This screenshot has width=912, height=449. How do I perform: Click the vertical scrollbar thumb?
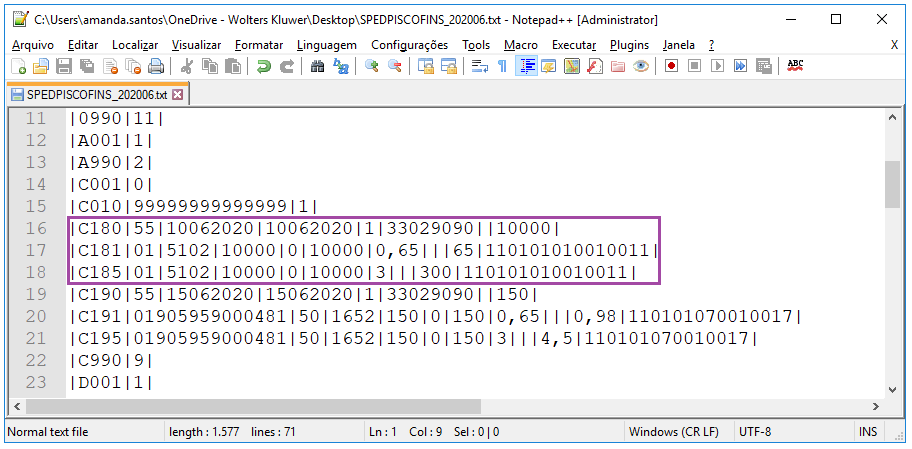point(892,183)
